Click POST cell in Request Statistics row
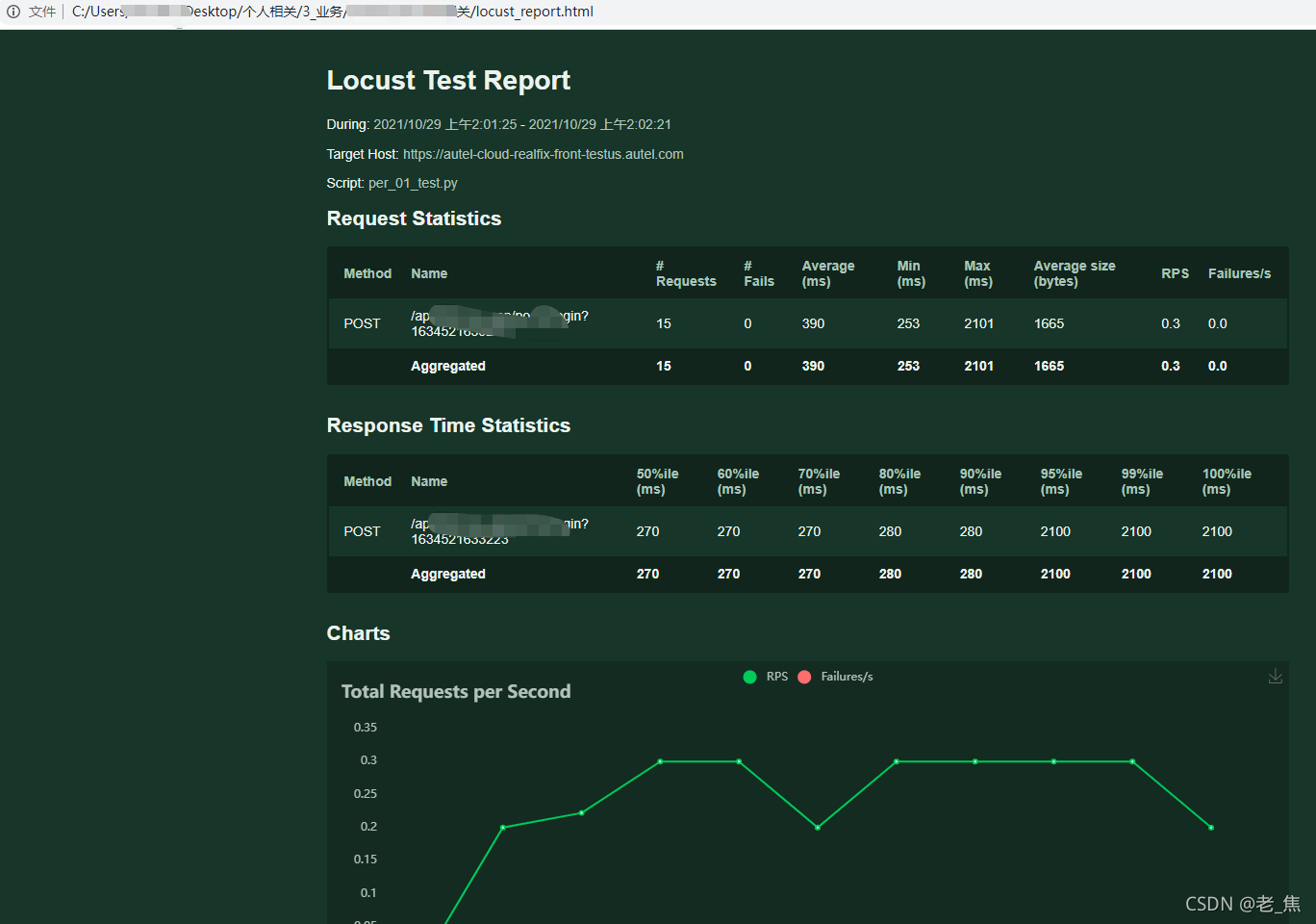 (x=362, y=323)
